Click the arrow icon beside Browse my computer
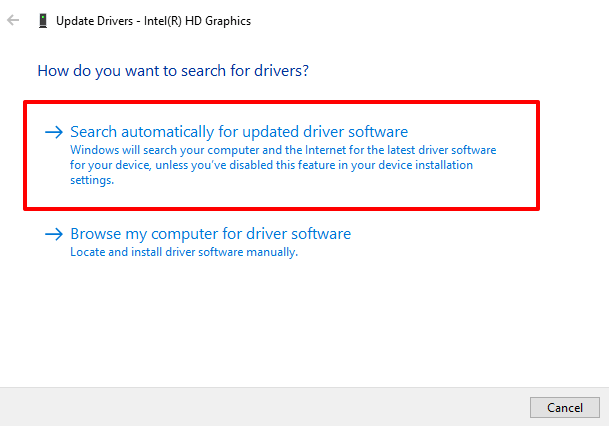The width and height of the screenshot is (609, 426). coord(54,234)
